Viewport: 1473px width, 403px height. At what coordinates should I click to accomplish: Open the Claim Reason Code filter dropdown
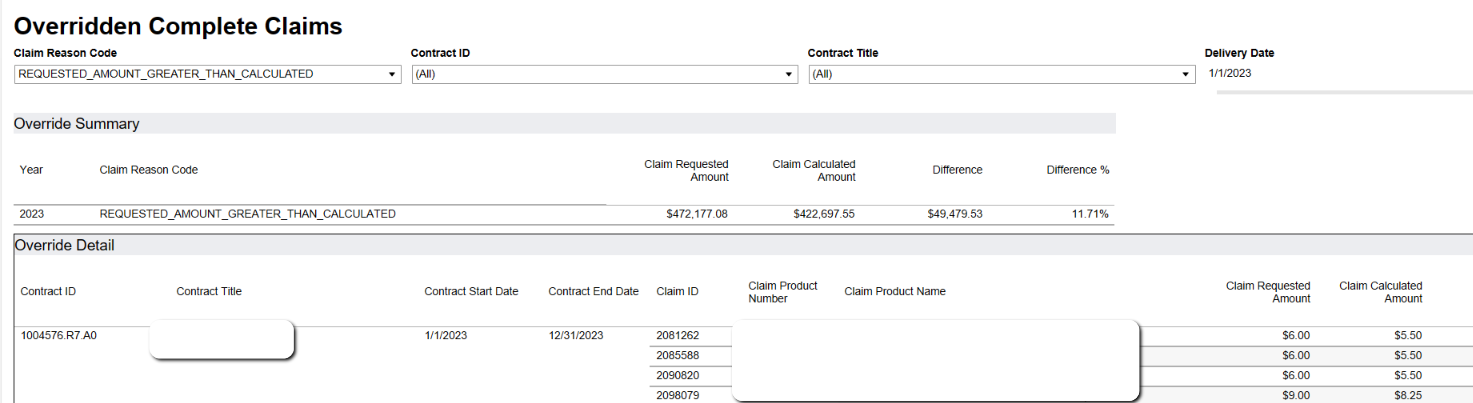[x=207, y=74]
